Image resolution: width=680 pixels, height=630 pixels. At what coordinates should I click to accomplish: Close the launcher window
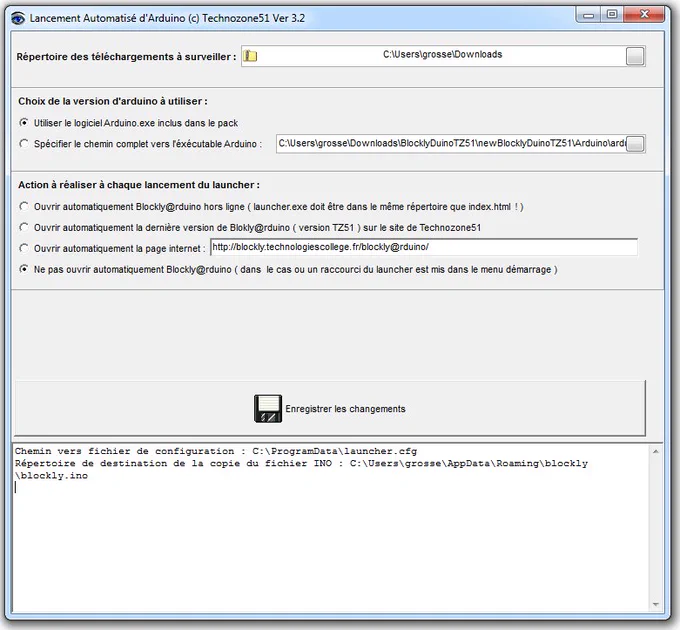pyautogui.click(x=644, y=15)
